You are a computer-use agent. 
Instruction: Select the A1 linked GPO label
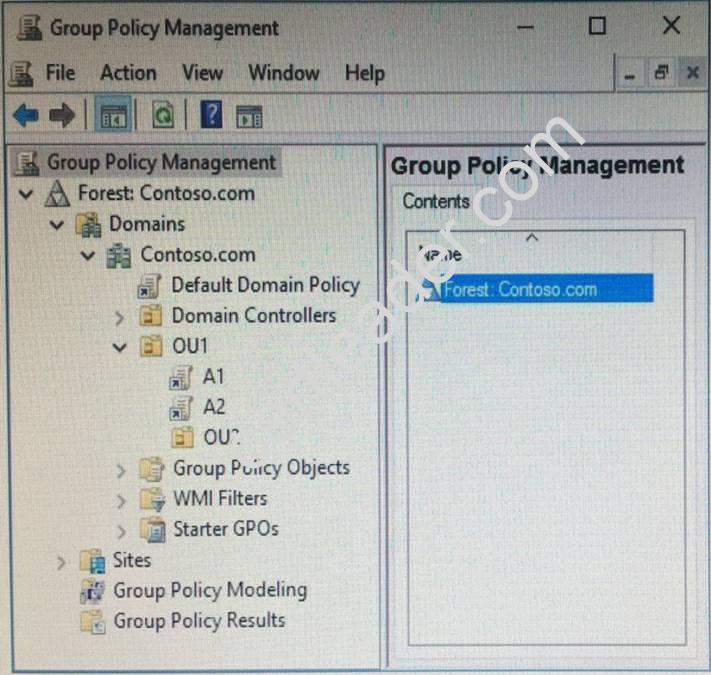point(214,377)
